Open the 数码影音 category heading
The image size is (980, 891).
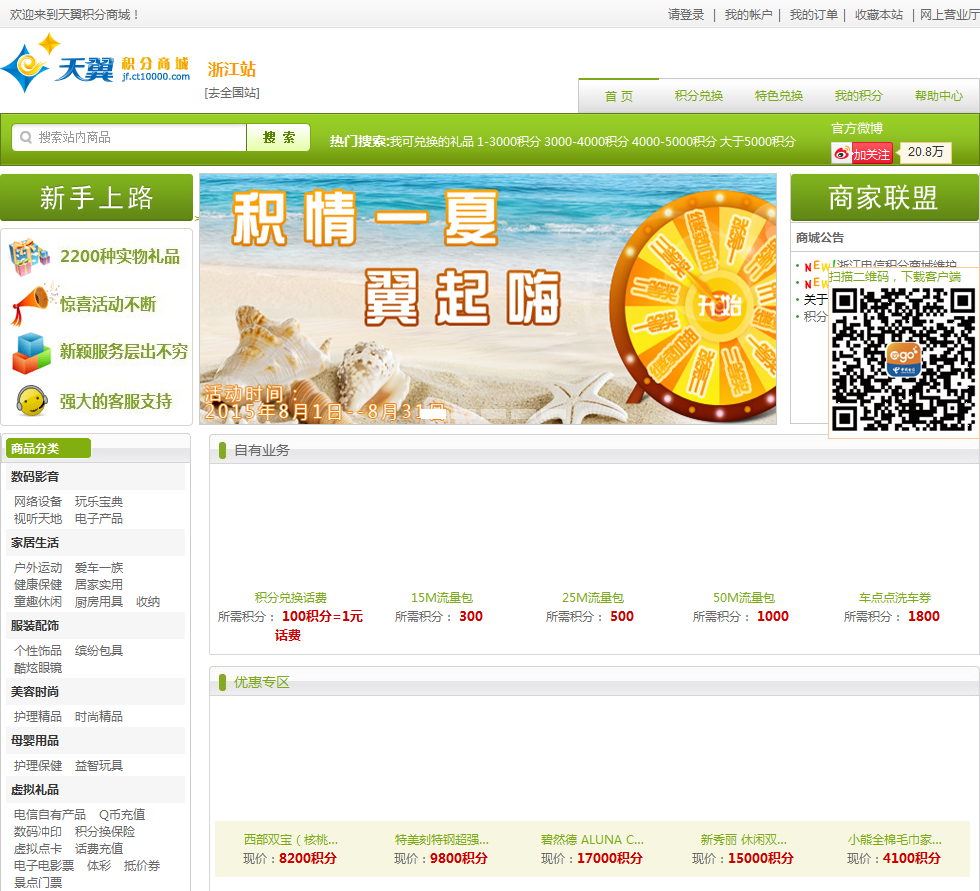point(35,477)
